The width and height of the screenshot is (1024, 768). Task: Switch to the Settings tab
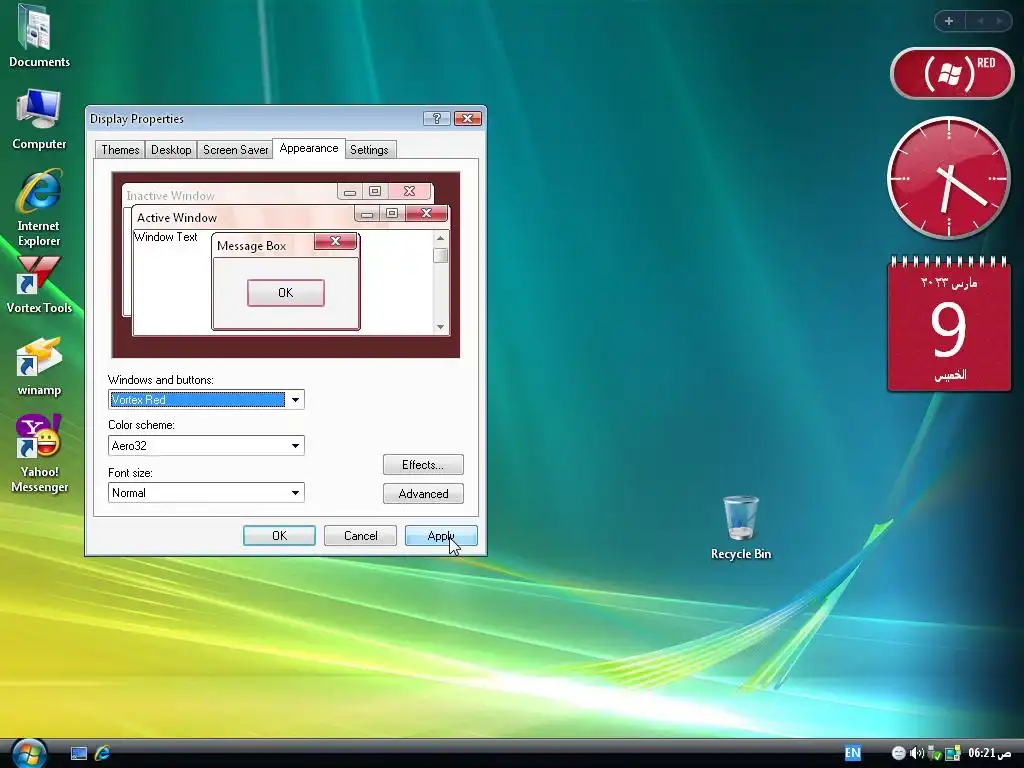369,150
